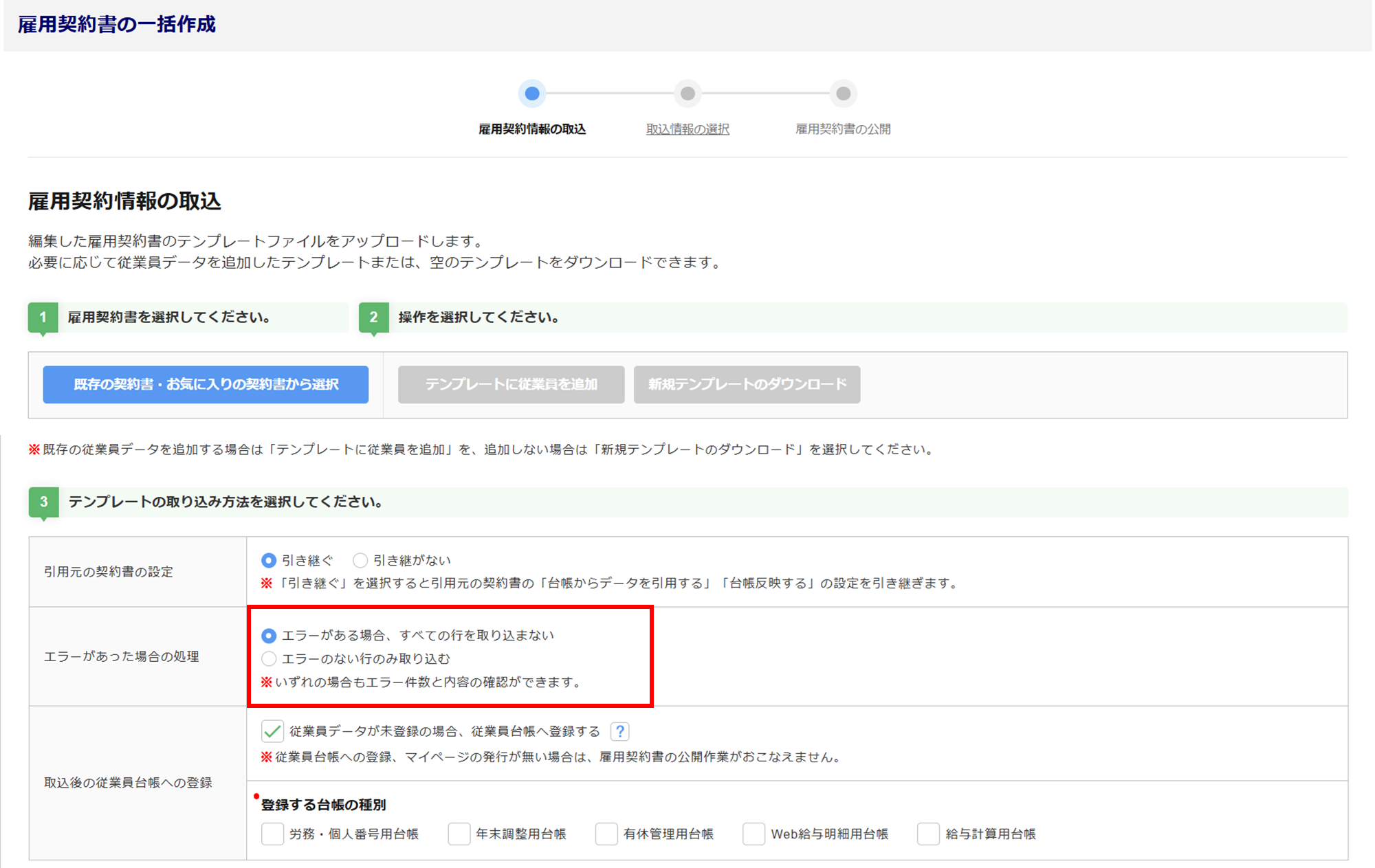Screen dimensions: 1375x868
Task: Click the second step indicator circle
Action: tap(687, 93)
